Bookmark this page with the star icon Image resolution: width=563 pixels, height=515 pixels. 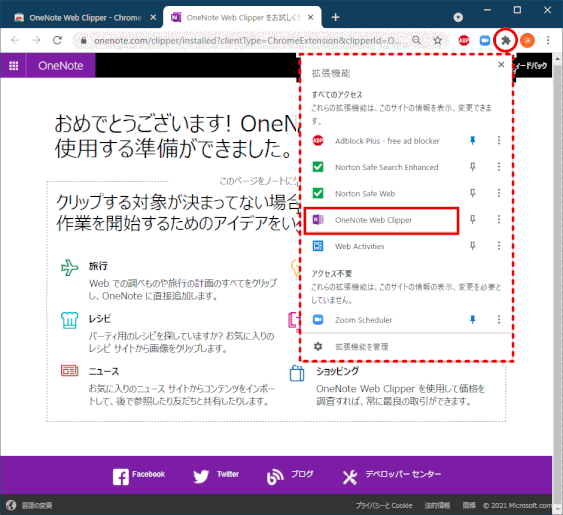(x=437, y=40)
